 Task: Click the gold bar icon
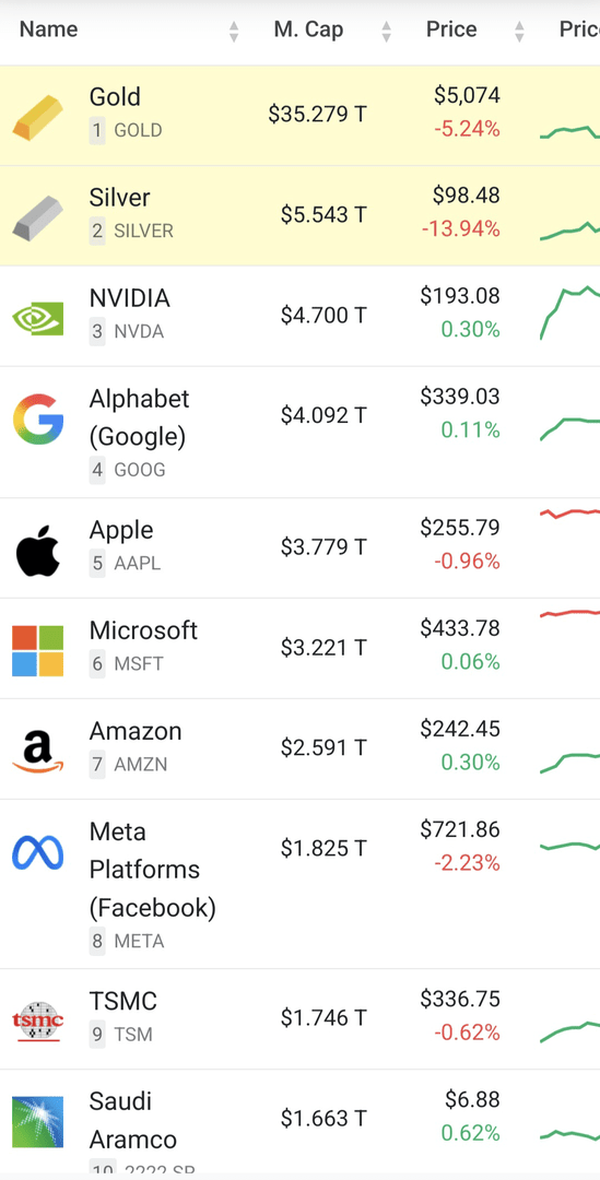pyautogui.click(x=38, y=116)
